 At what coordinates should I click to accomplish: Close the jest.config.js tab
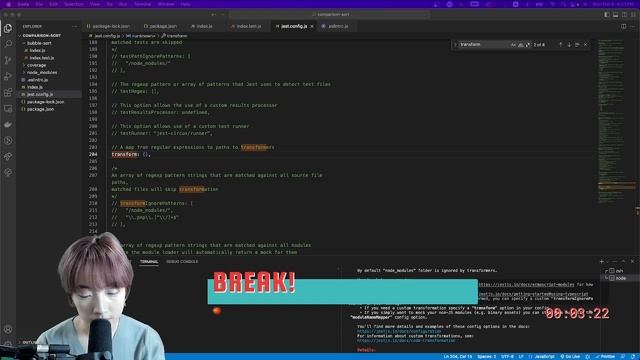[x=312, y=26]
